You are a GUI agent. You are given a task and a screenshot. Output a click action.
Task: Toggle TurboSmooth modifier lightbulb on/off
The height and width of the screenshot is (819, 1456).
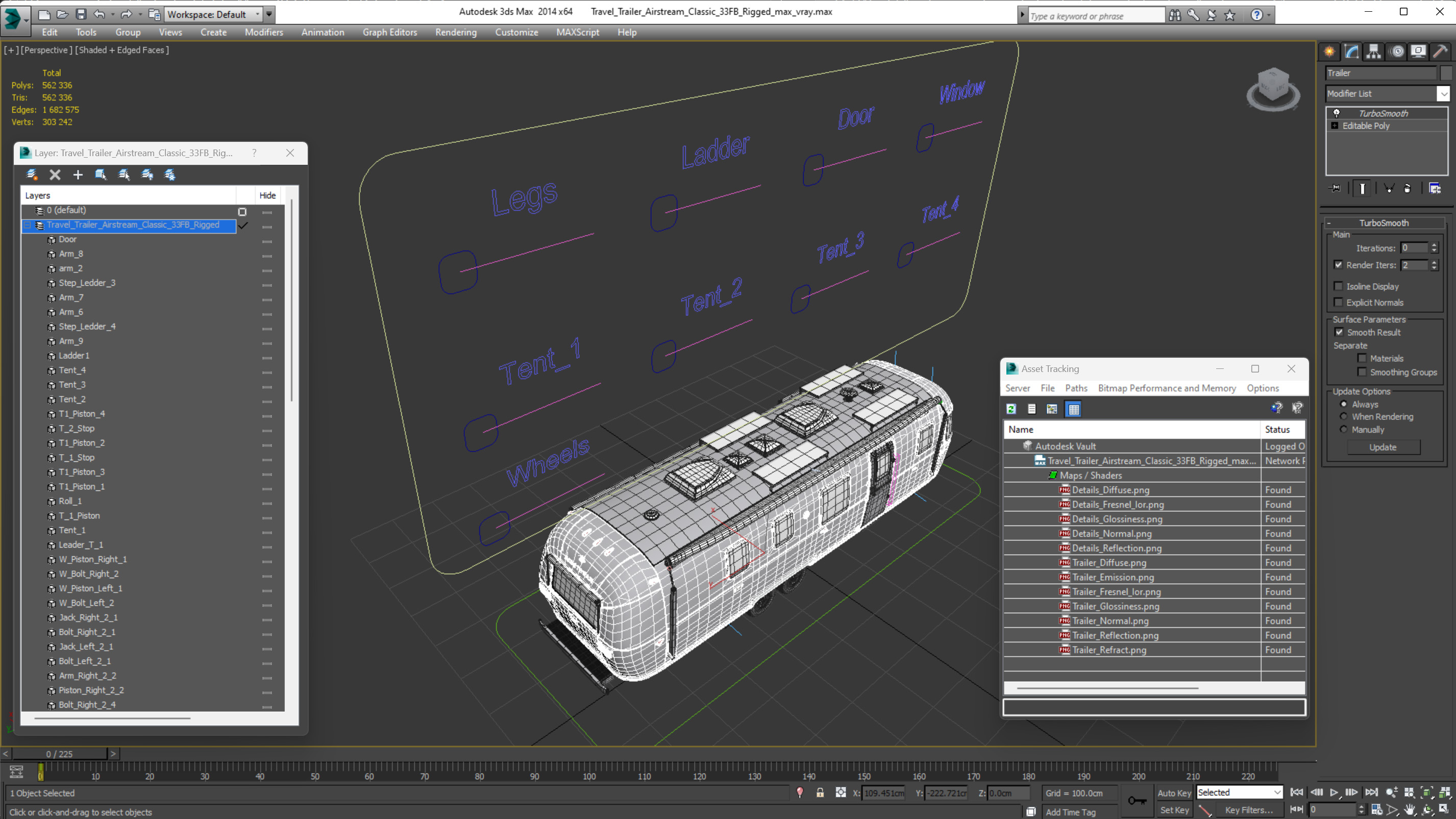pyautogui.click(x=1337, y=113)
